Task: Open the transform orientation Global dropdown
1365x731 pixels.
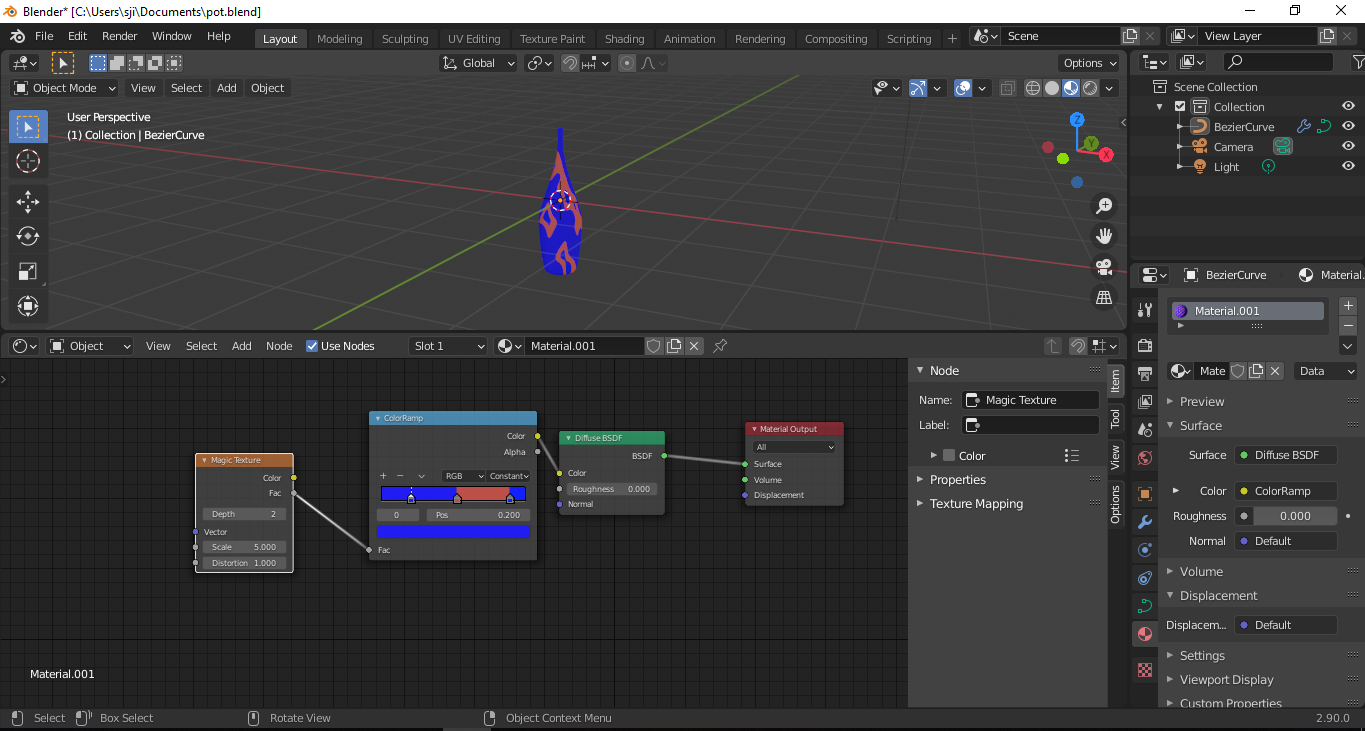Action: [x=478, y=62]
